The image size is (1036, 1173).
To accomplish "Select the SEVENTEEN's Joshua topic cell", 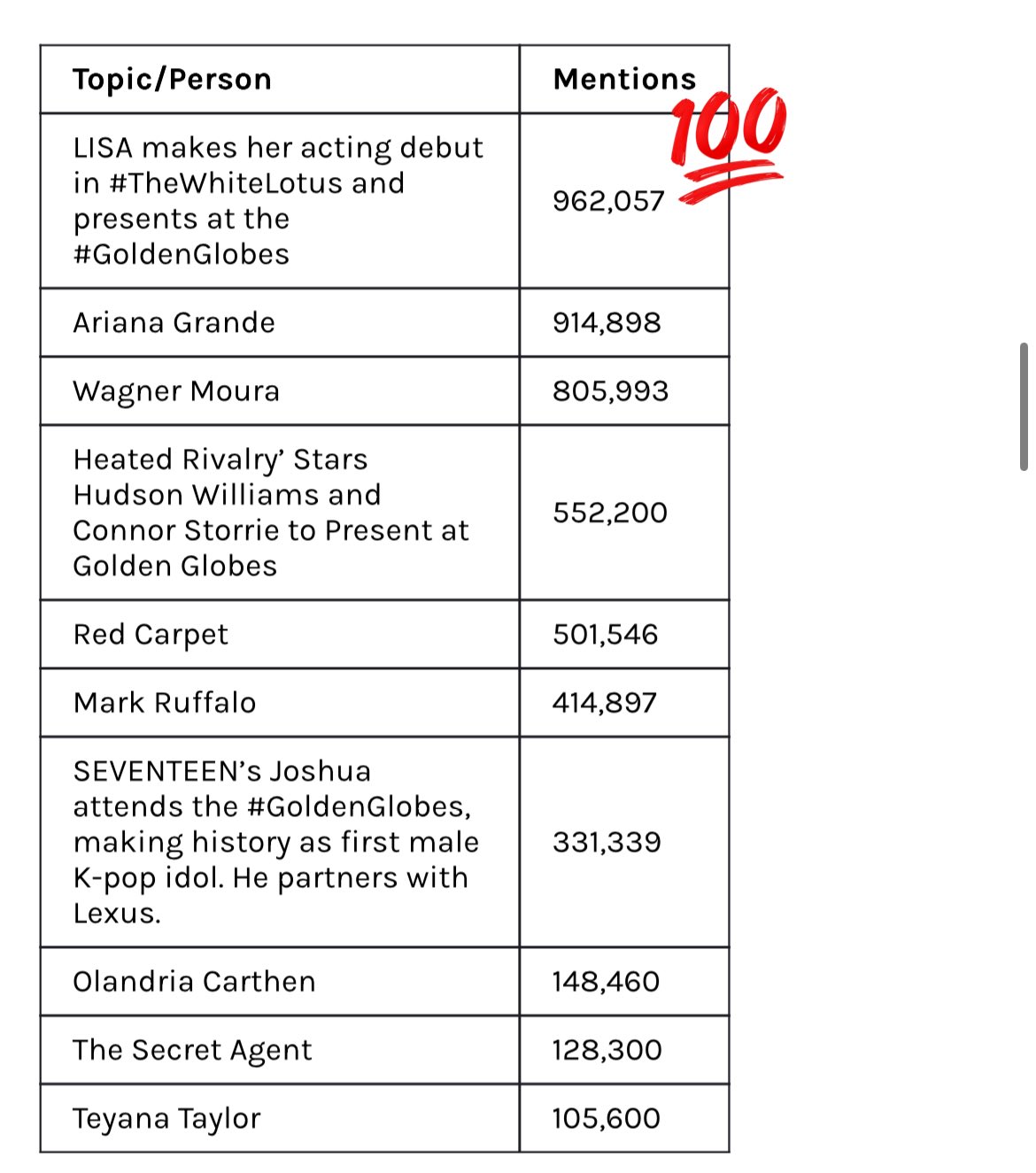I will click(x=275, y=842).
